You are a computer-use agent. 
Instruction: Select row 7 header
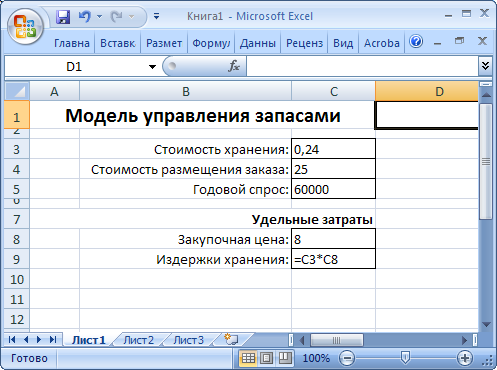[17, 219]
